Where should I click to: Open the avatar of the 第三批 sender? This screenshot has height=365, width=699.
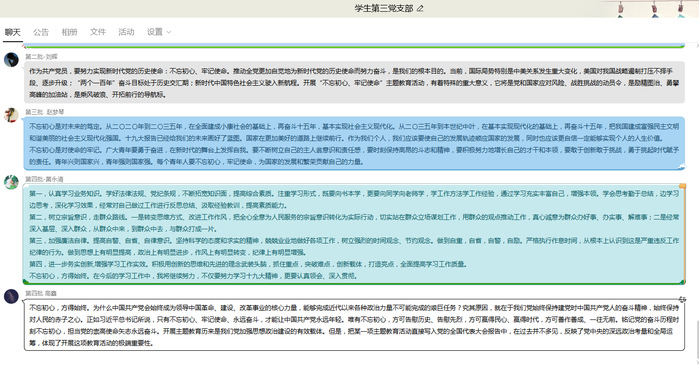[11, 115]
